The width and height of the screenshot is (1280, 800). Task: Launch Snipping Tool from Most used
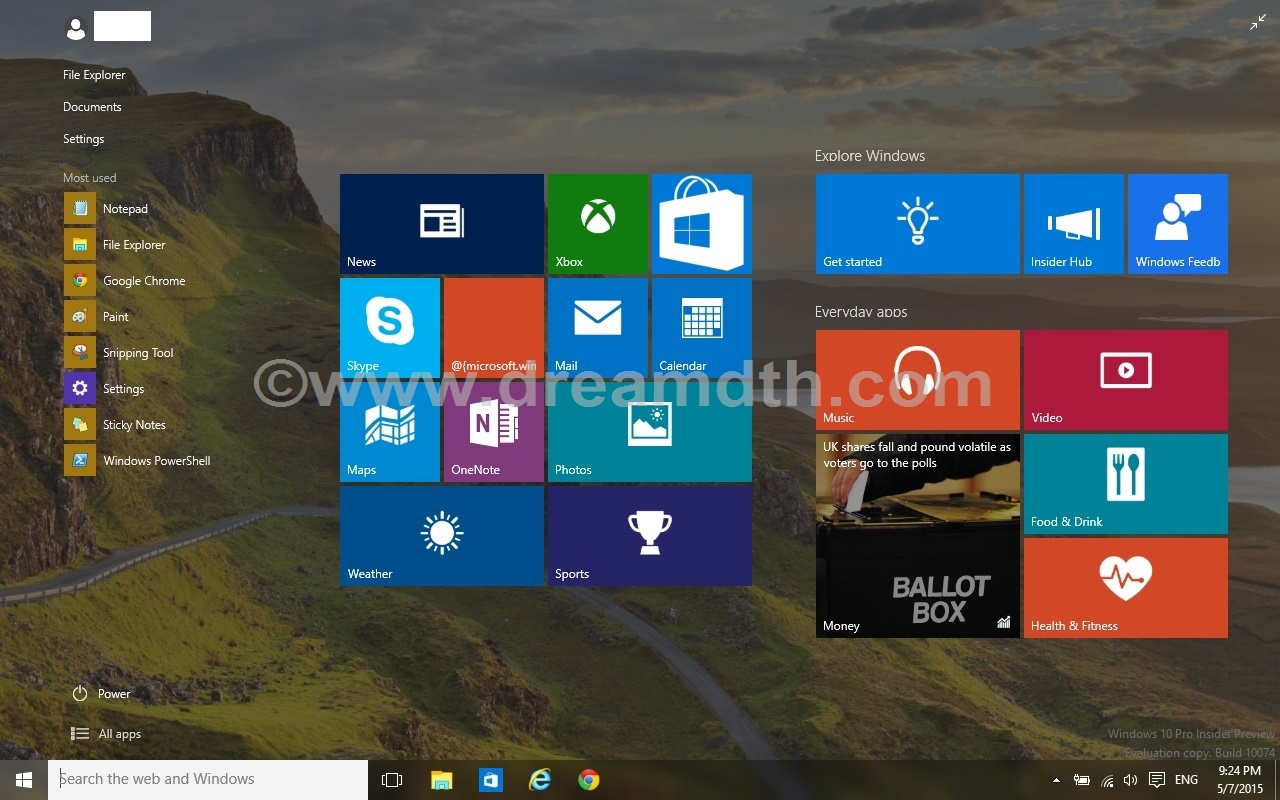pos(118,353)
